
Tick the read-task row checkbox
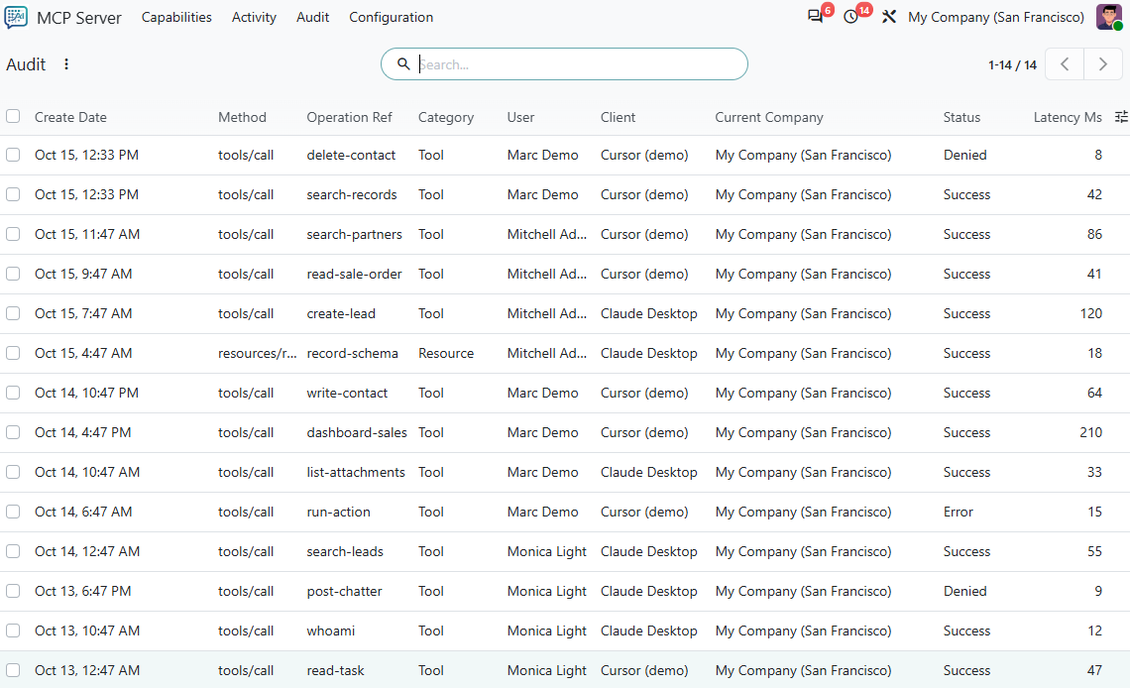coord(13,669)
